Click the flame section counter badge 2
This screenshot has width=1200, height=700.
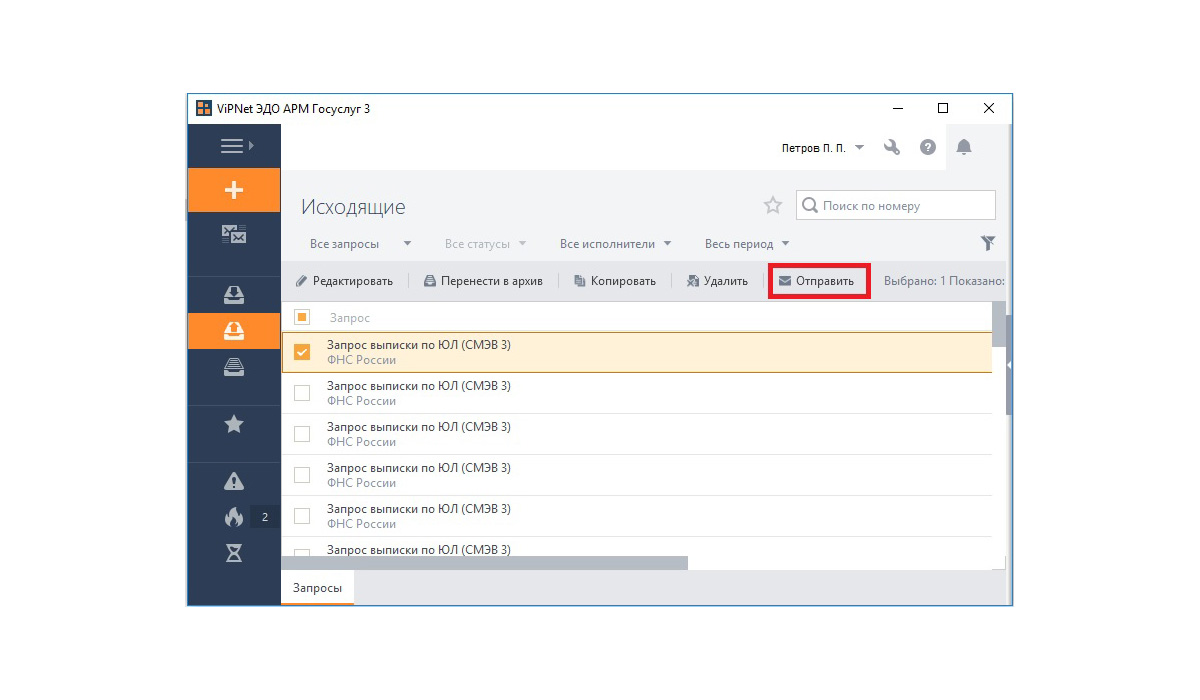click(x=265, y=517)
